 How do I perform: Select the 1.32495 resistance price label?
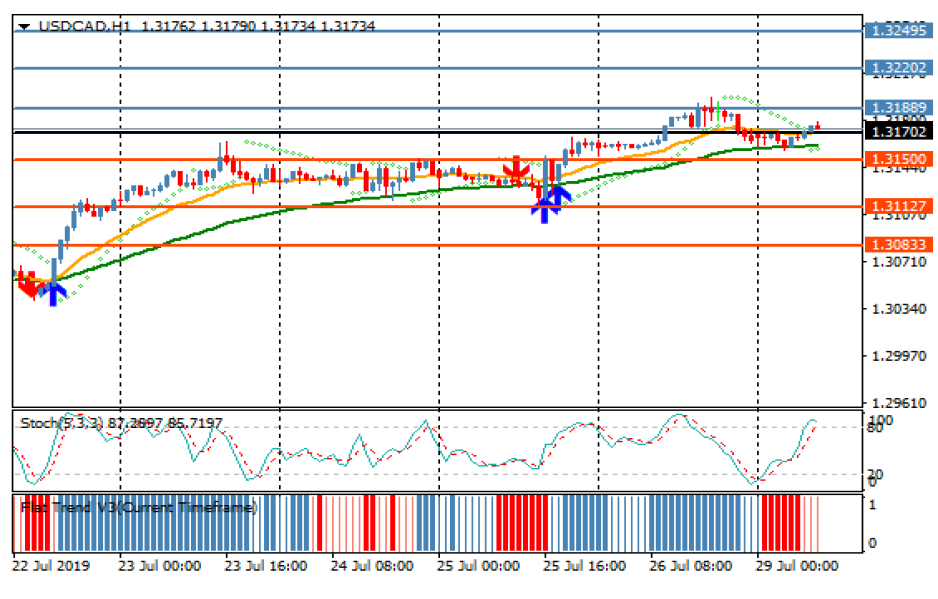[897, 31]
